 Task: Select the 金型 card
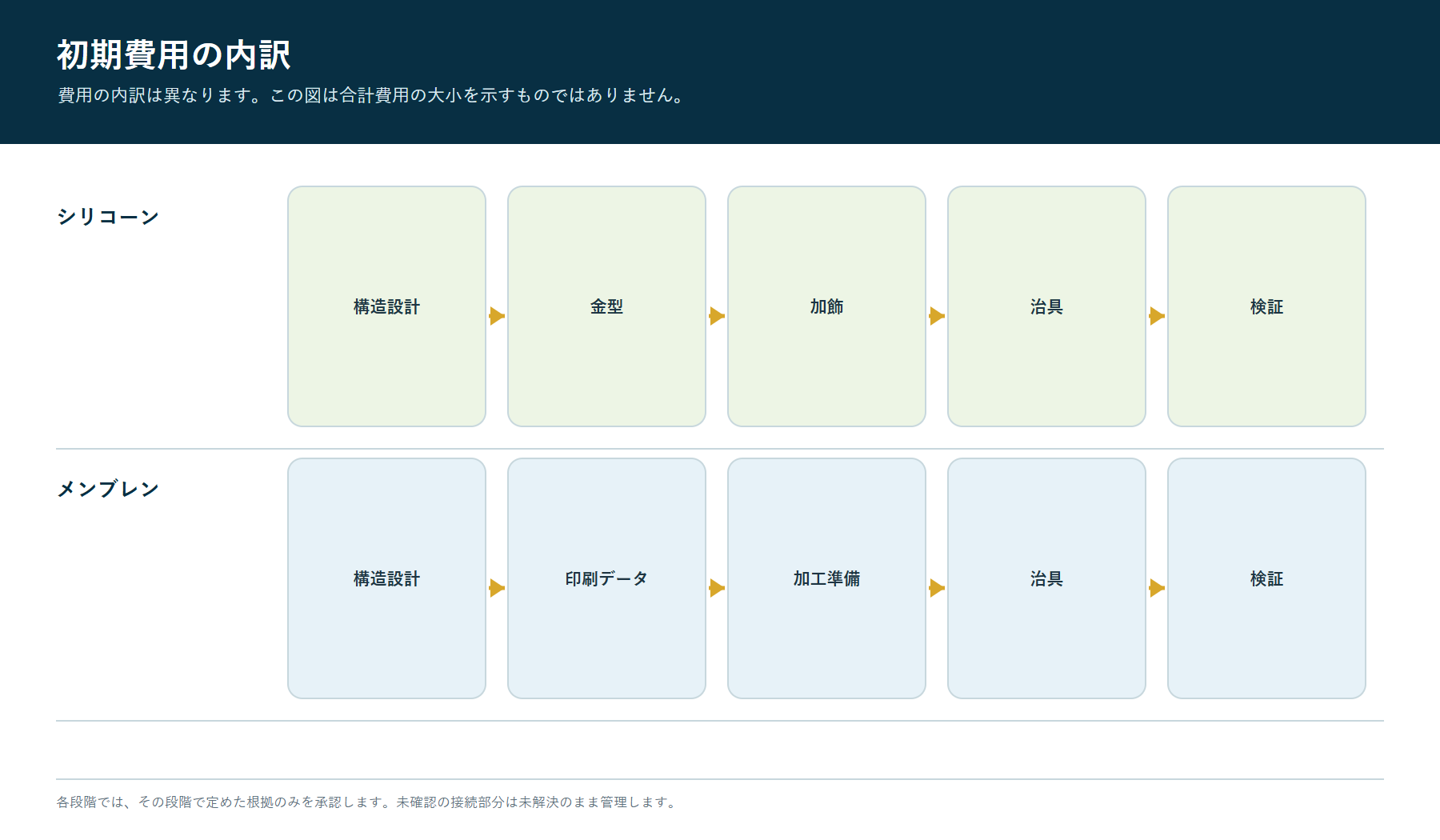(x=607, y=306)
